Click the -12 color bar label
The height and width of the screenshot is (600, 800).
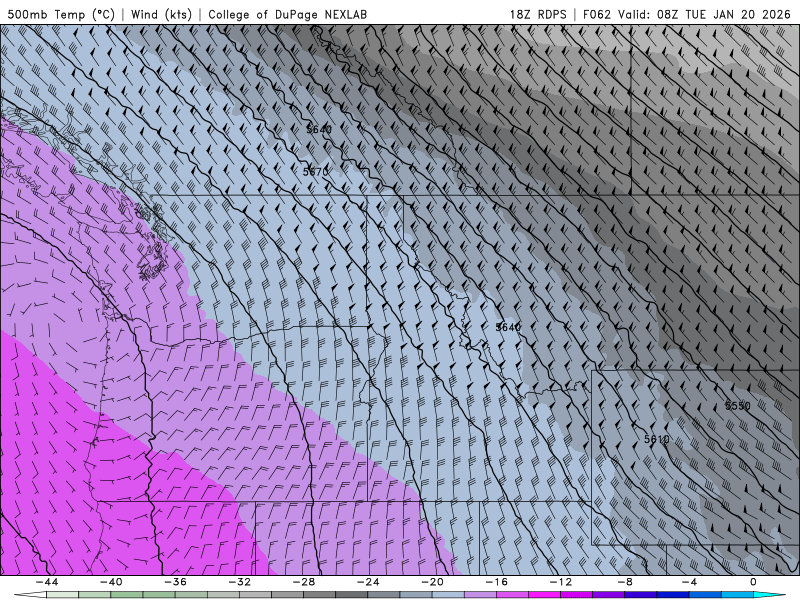point(561,582)
